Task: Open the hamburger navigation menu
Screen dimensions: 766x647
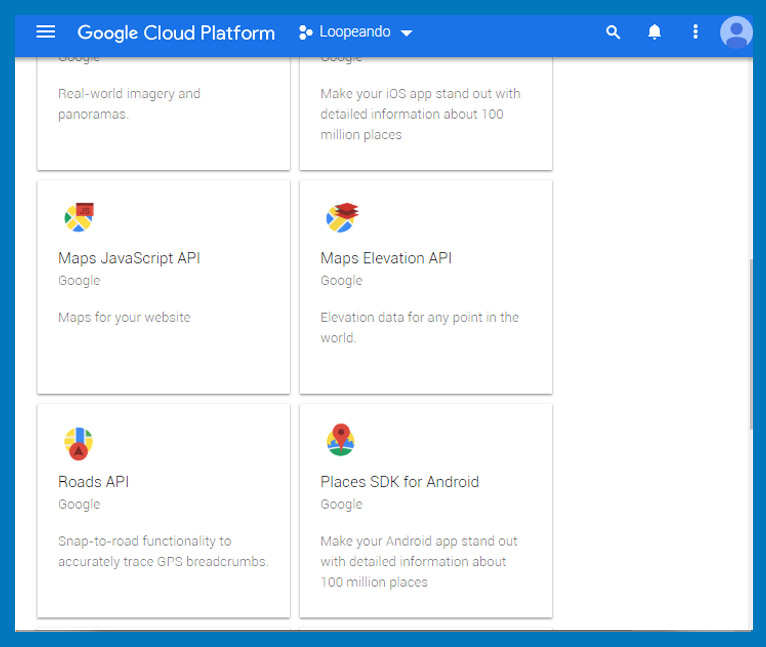Action: (x=45, y=32)
